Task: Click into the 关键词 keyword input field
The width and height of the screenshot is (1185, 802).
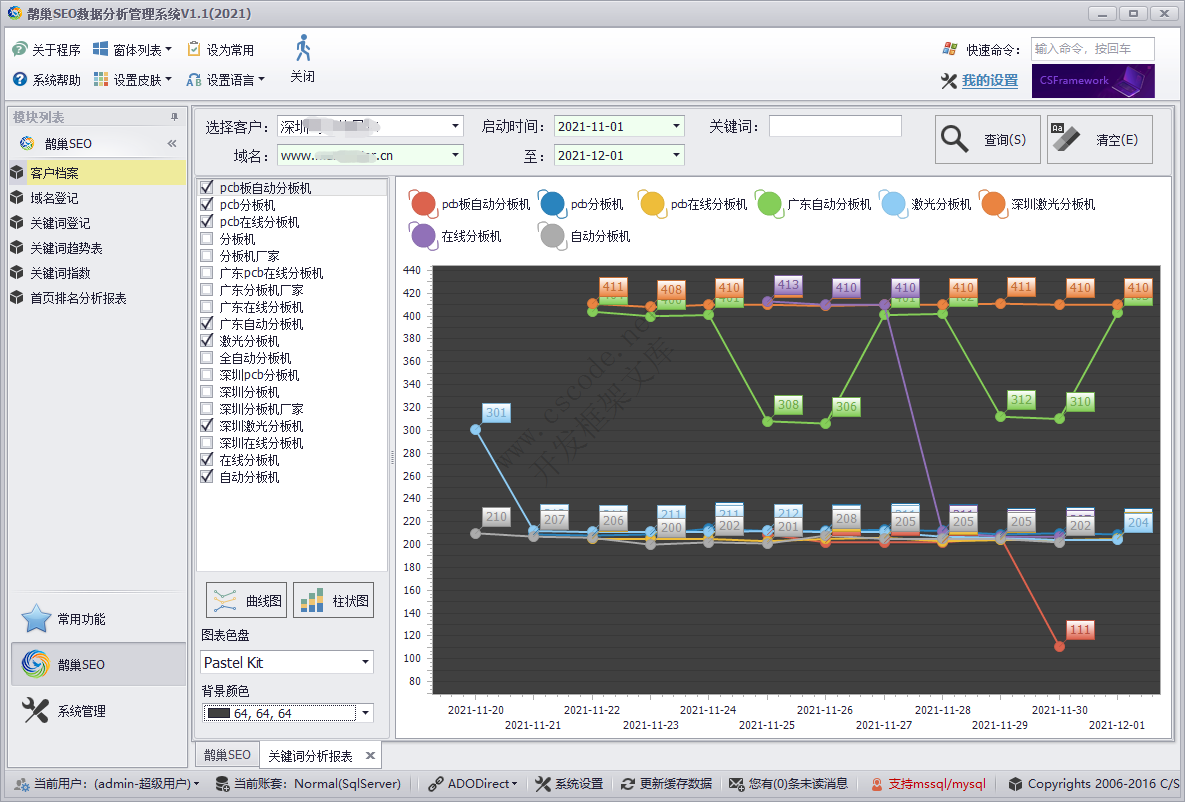Action: [835, 126]
